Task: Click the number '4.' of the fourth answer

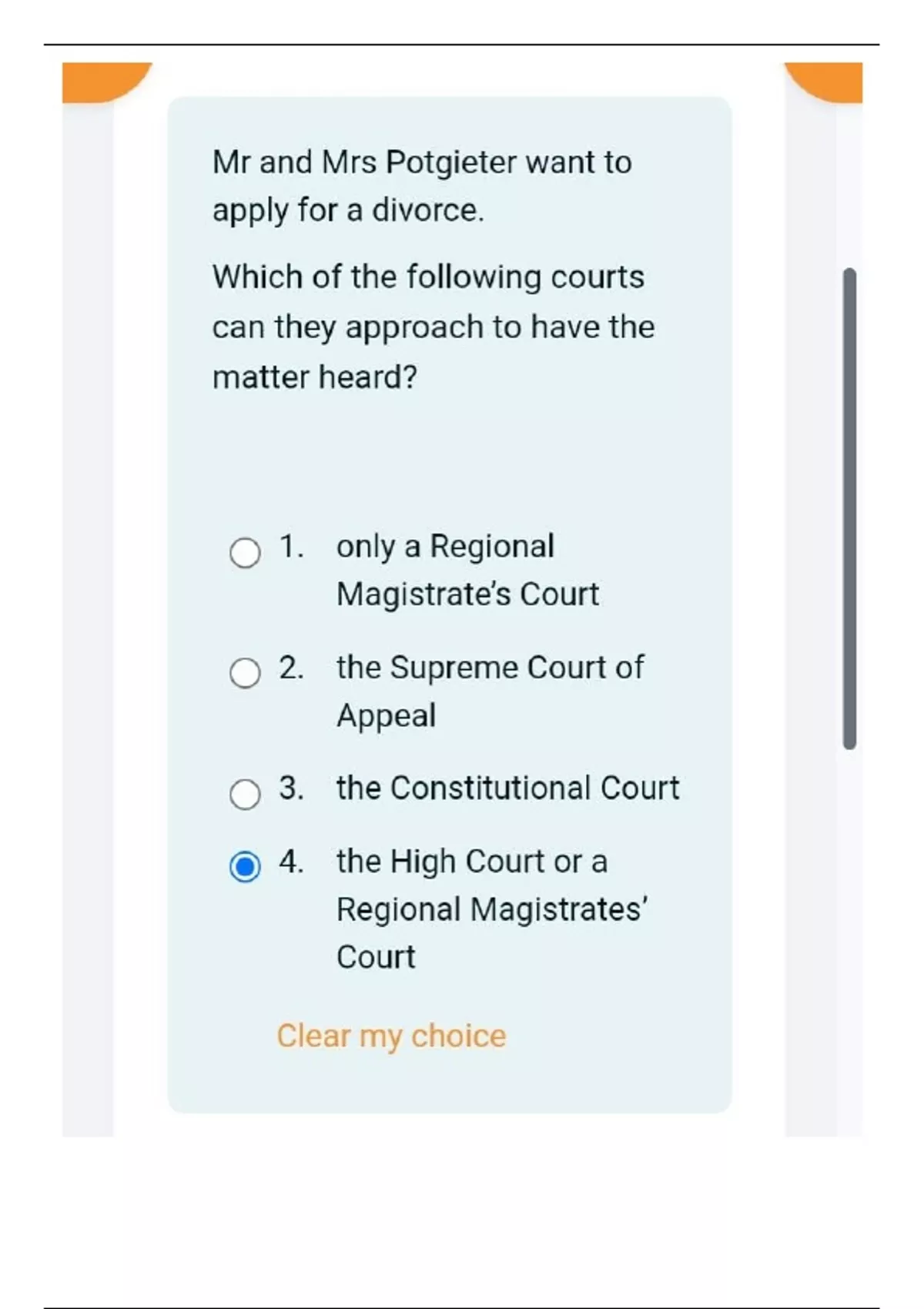Action: point(292,861)
